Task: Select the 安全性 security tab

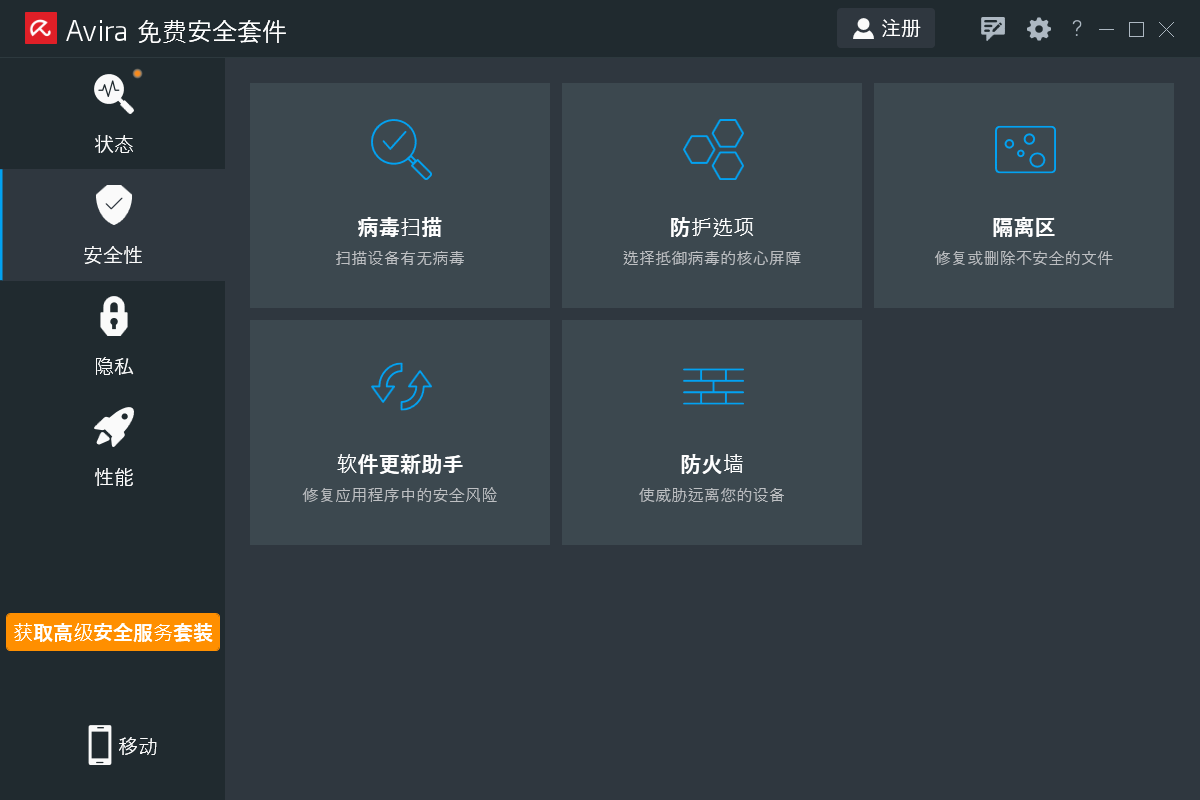Action: (113, 225)
